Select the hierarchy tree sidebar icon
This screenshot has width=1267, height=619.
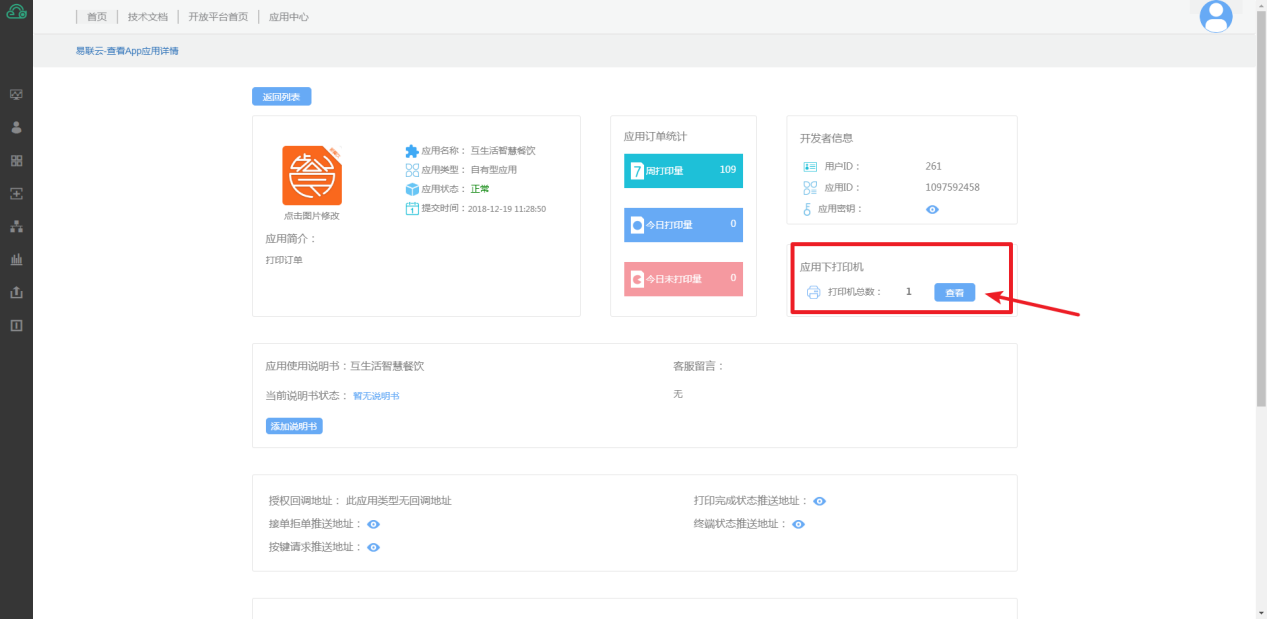pos(16,227)
